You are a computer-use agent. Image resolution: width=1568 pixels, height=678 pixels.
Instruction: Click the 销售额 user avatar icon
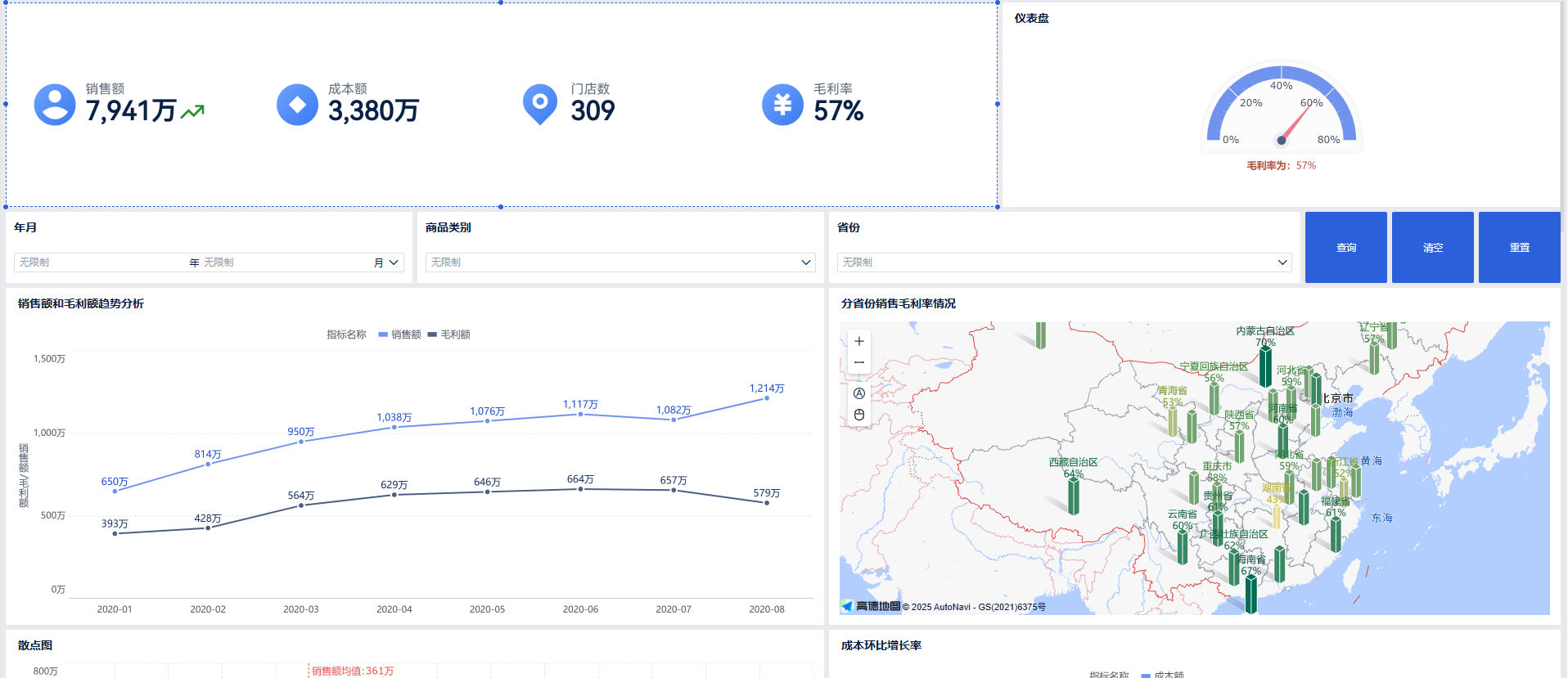point(55,105)
